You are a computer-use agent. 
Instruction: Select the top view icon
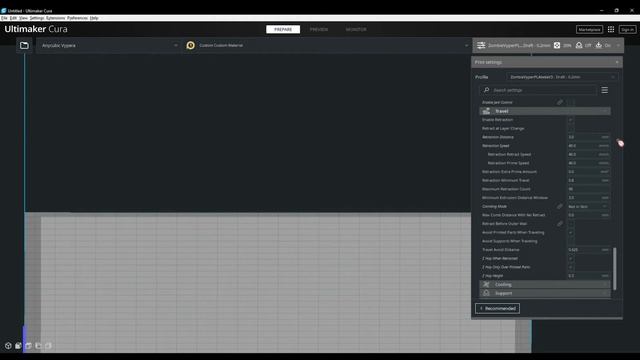pyautogui.click(x=28, y=346)
